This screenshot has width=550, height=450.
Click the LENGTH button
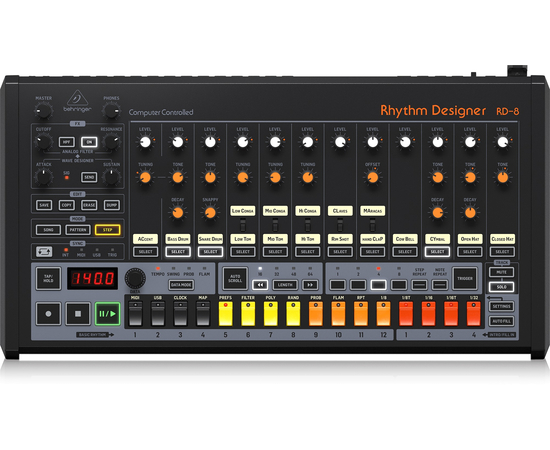(285, 285)
